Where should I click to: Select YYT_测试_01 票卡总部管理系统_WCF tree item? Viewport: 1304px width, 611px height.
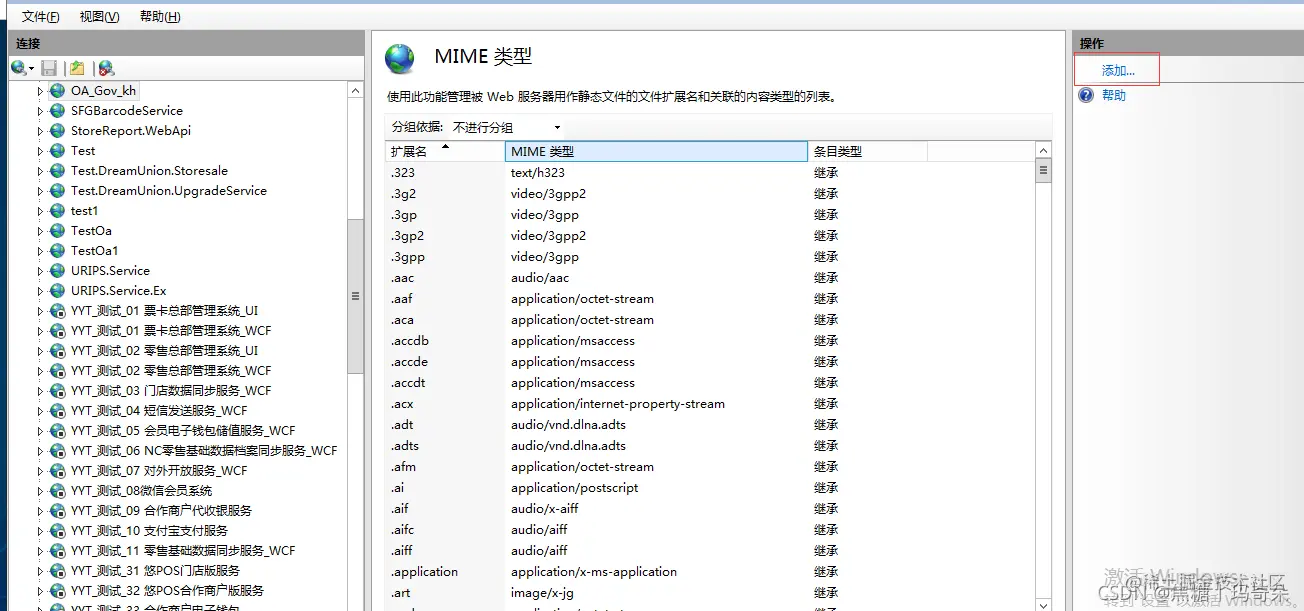coord(171,330)
